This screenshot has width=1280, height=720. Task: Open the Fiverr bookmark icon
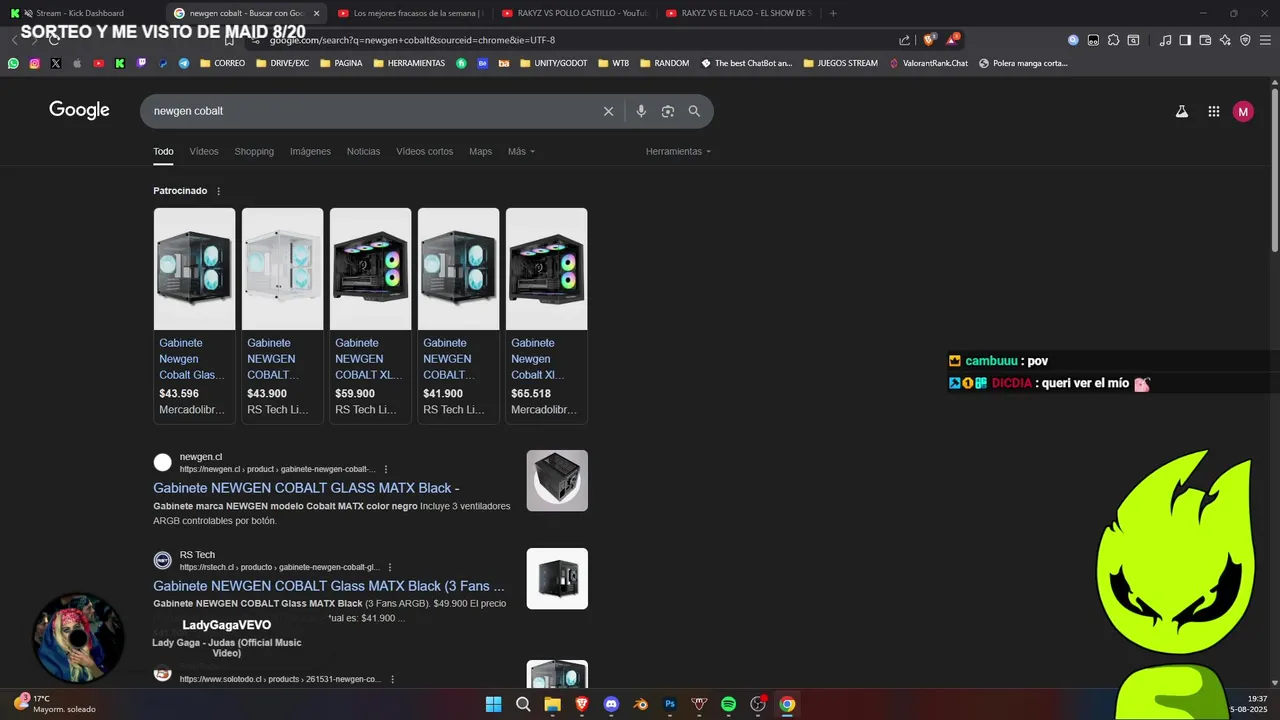pyautogui.click(x=461, y=63)
